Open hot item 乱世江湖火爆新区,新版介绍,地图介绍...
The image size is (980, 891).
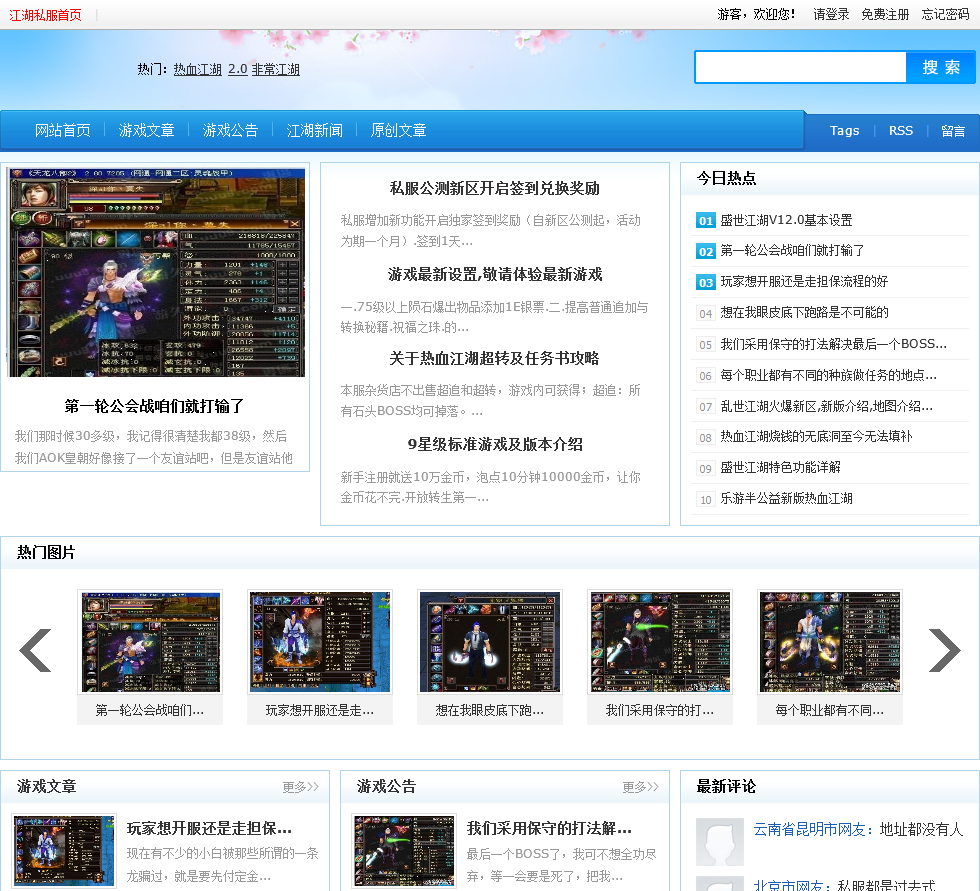(826, 406)
